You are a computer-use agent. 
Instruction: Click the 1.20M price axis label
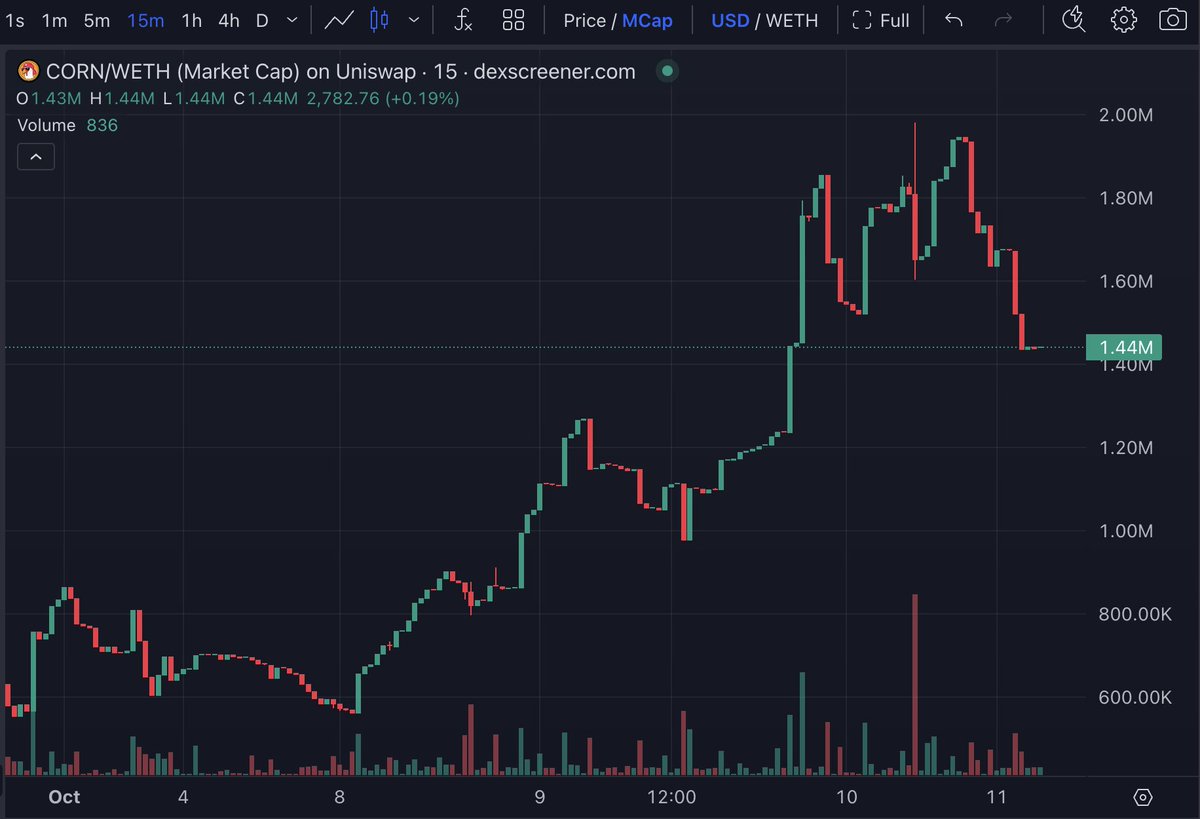[1126, 447]
